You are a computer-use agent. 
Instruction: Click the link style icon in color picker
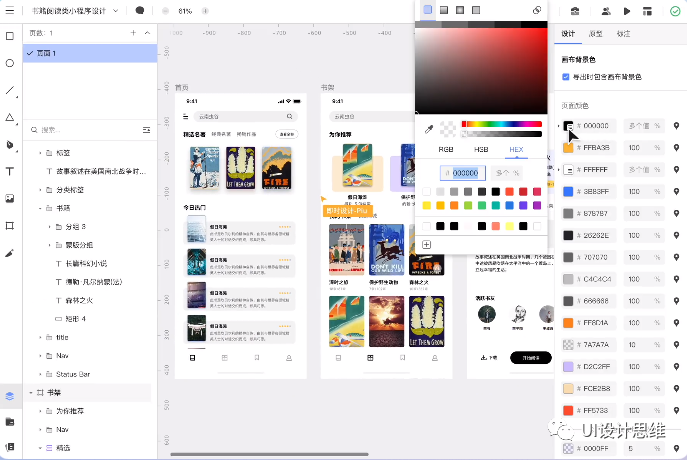[x=537, y=10]
